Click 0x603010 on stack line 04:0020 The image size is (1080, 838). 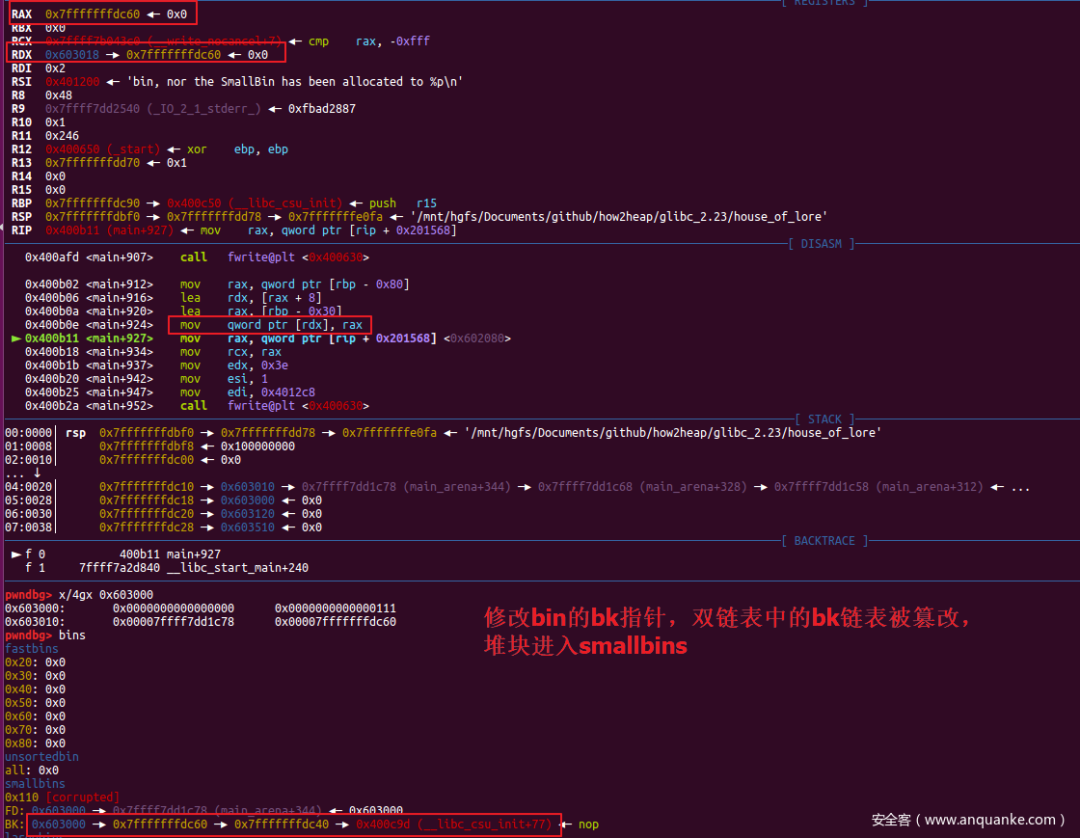click(247, 487)
